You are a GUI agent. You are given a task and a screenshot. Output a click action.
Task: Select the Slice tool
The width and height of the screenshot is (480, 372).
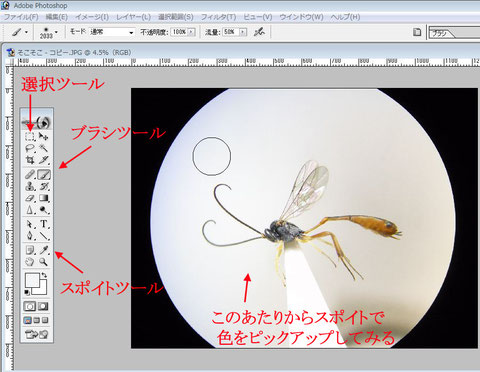44,160
